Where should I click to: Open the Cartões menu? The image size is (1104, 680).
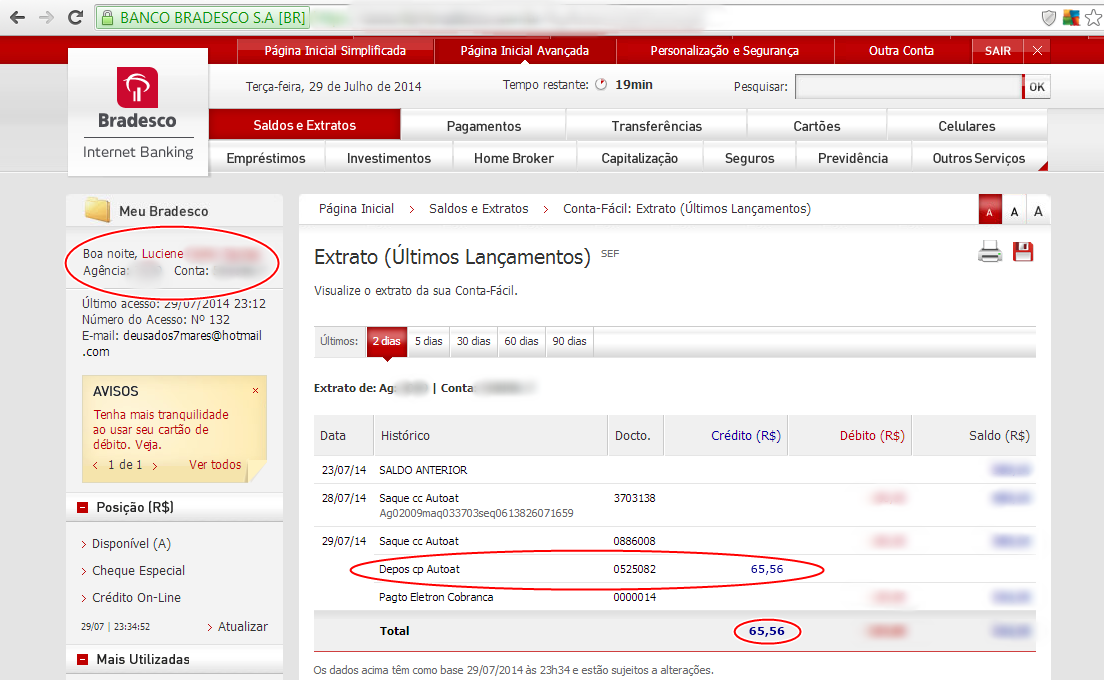pyautogui.click(x=817, y=126)
